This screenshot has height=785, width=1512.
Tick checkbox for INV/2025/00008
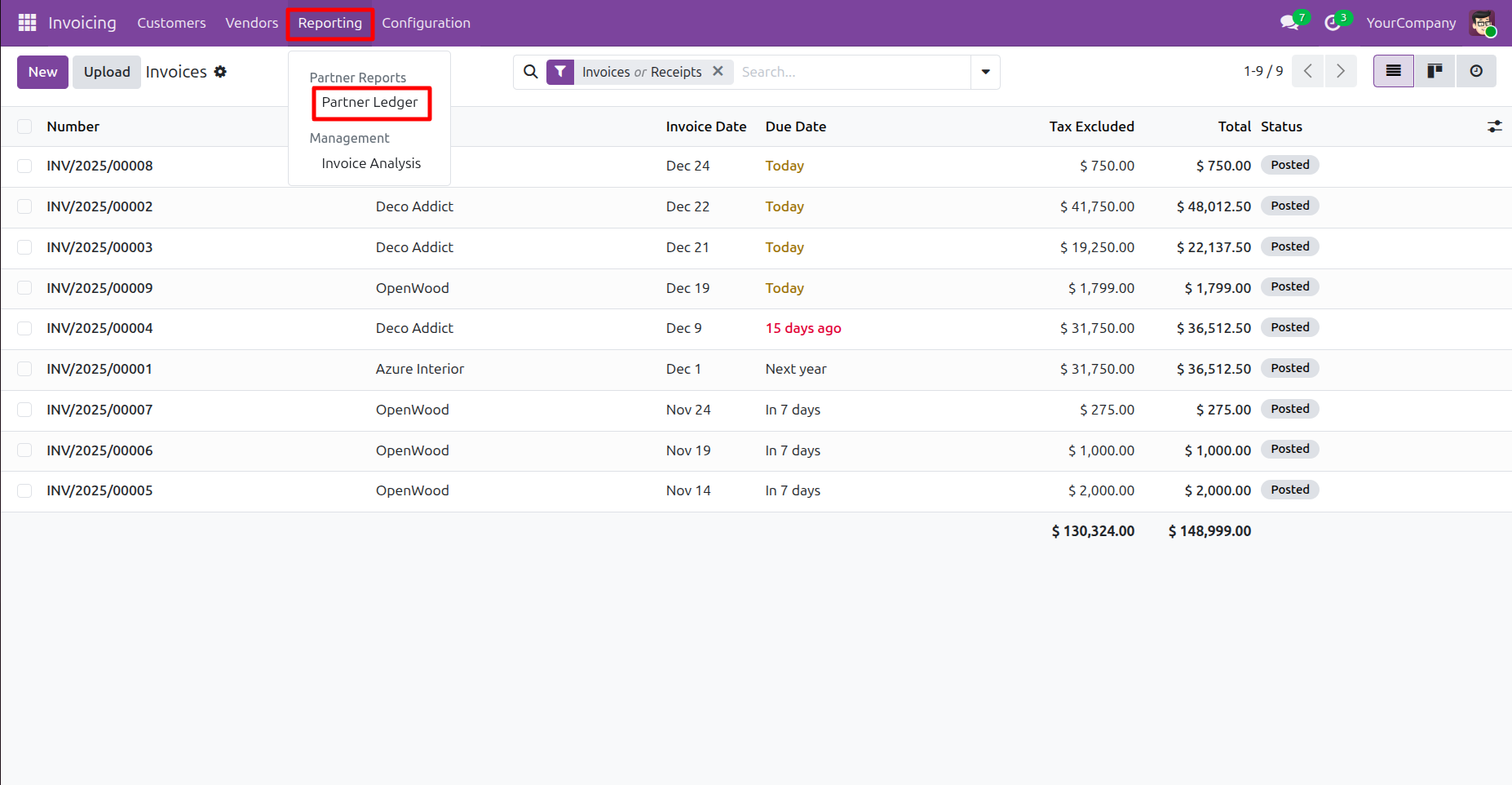coord(24,166)
